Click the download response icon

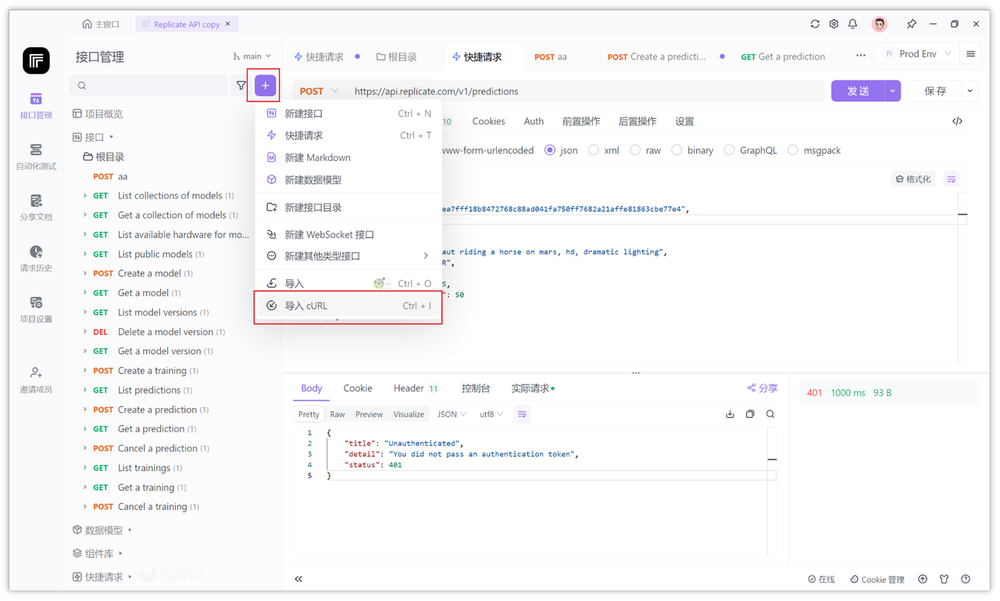(728, 413)
